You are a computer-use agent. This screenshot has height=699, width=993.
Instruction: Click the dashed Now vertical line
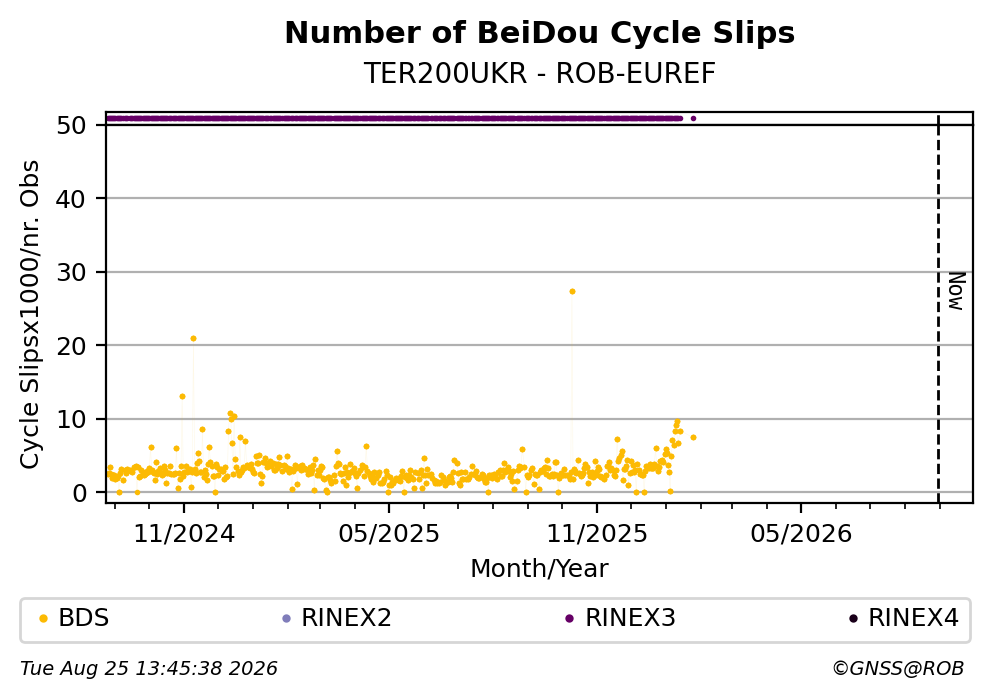(x=939, y=308)
